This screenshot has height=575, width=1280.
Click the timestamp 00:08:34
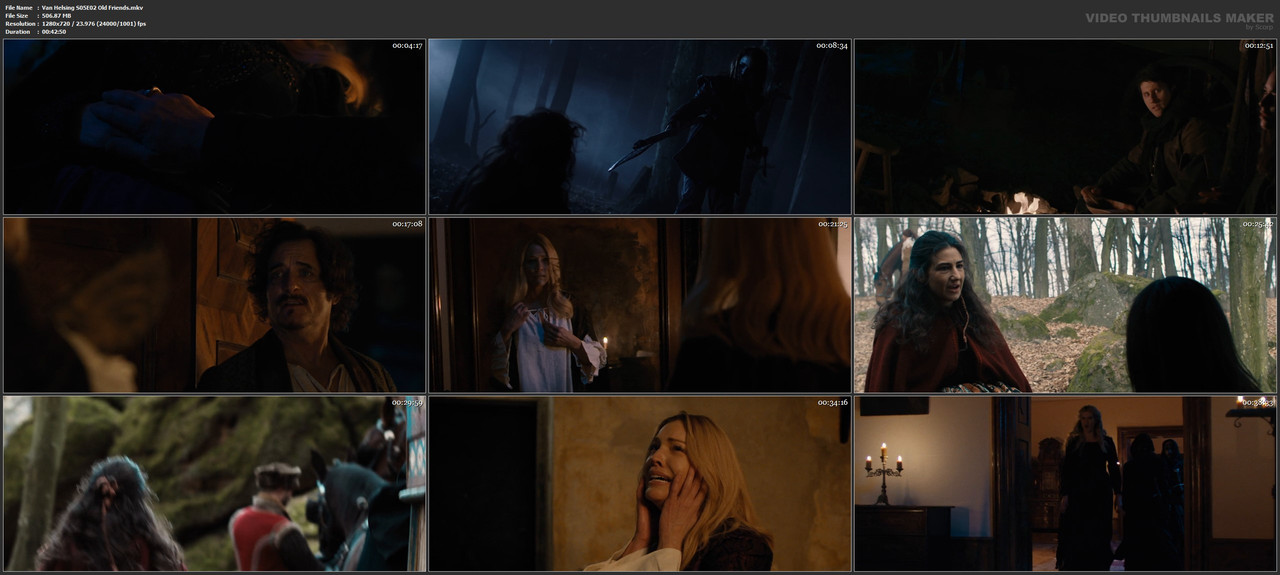pos(832,46)
